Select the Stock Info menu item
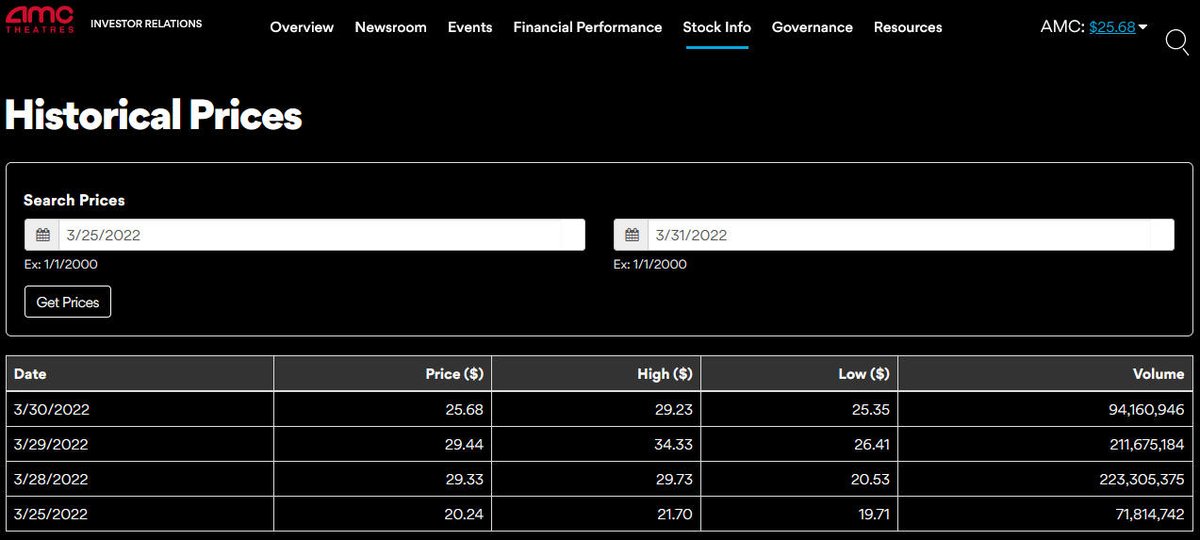The width and height of the screenshot is (1200, 540). click(717, 27)
